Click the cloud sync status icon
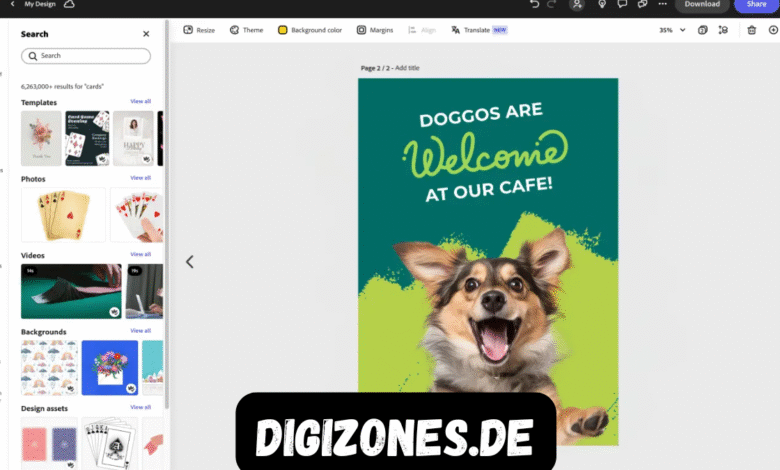 (69, 5)
